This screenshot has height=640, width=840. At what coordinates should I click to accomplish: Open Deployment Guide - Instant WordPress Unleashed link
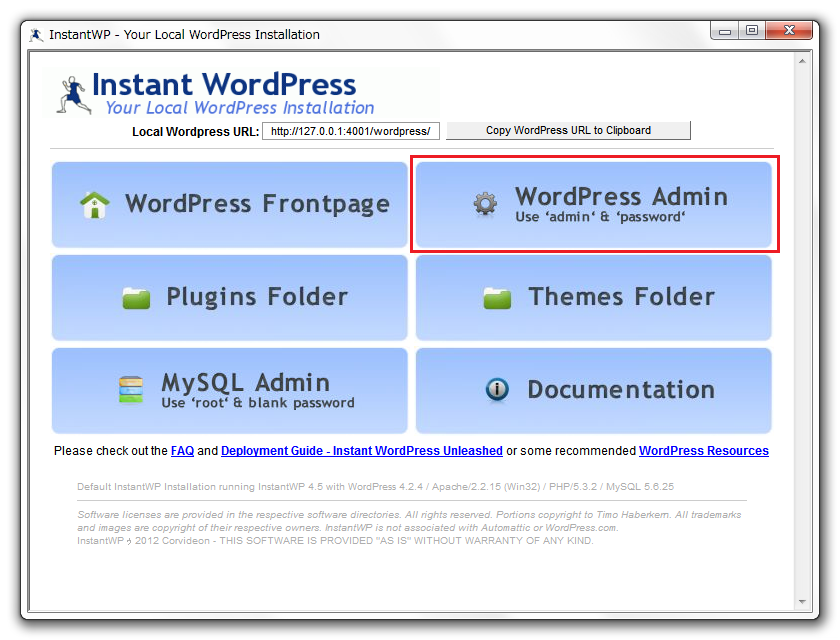pos(362,451)
